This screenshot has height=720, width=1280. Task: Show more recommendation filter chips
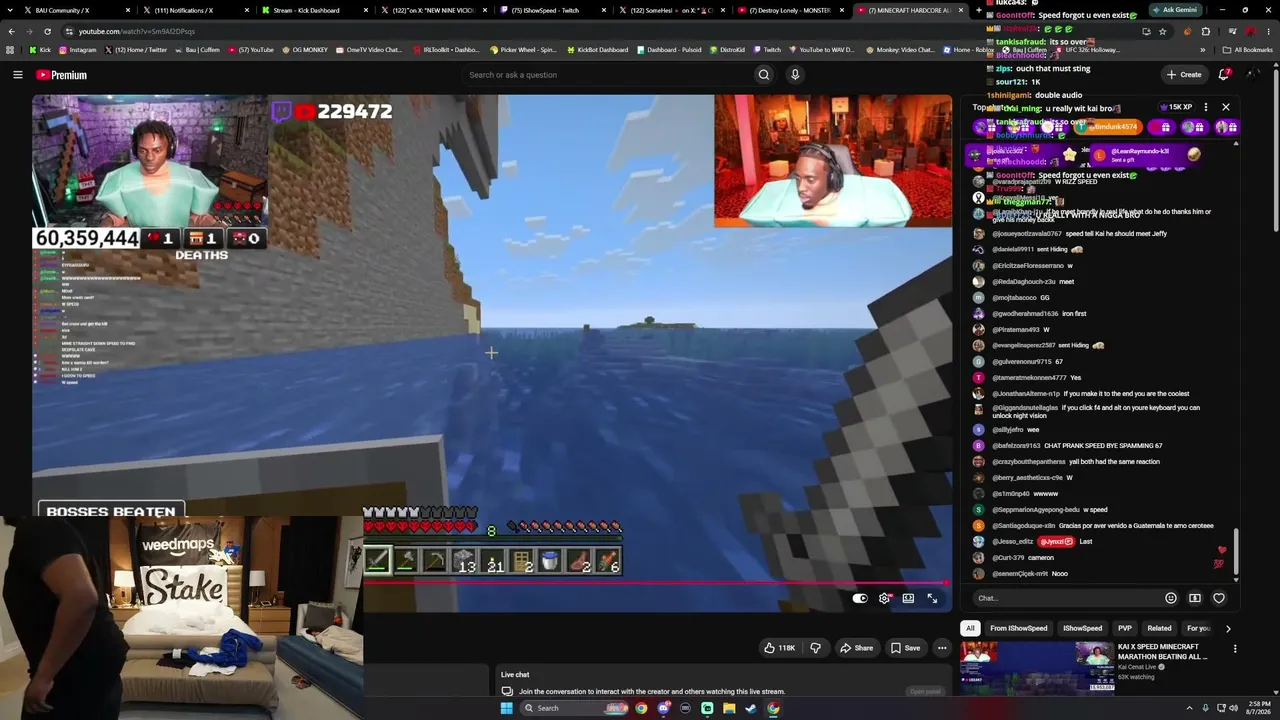click(1228, 628)
